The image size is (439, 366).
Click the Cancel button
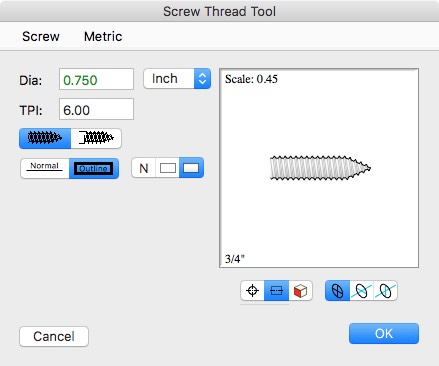point(54,336)
